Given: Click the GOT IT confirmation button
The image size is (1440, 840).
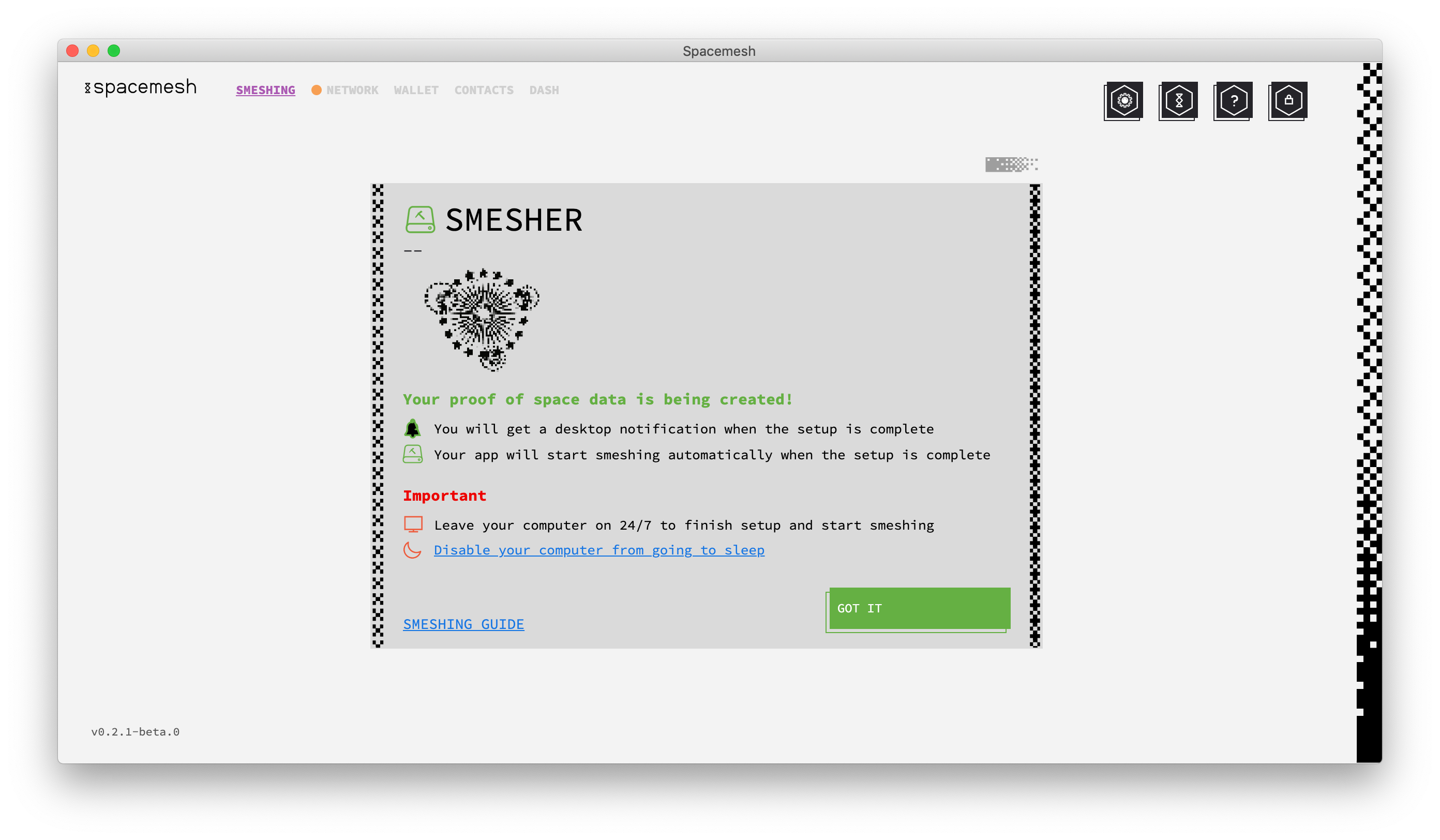Looking at the screenshot, I should (918, 608).
